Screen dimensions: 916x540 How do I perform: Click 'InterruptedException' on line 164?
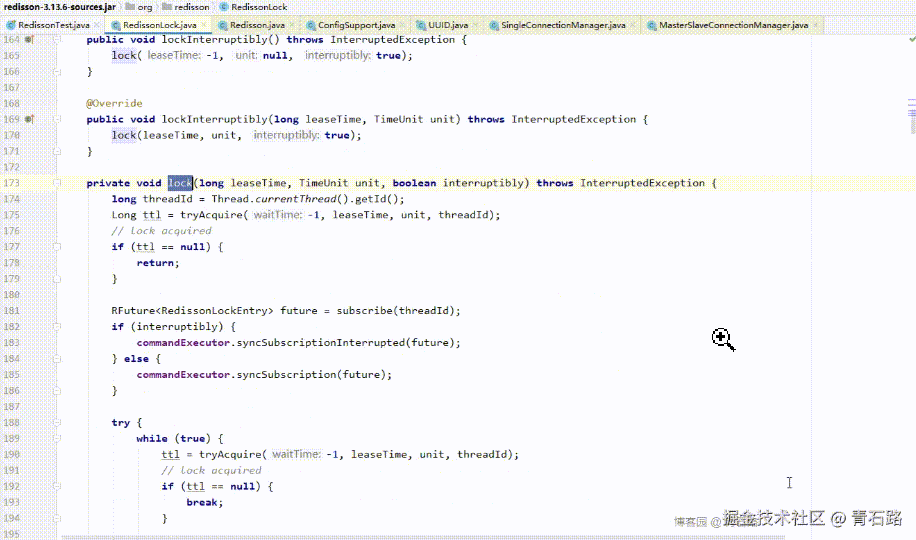point(393,40)
